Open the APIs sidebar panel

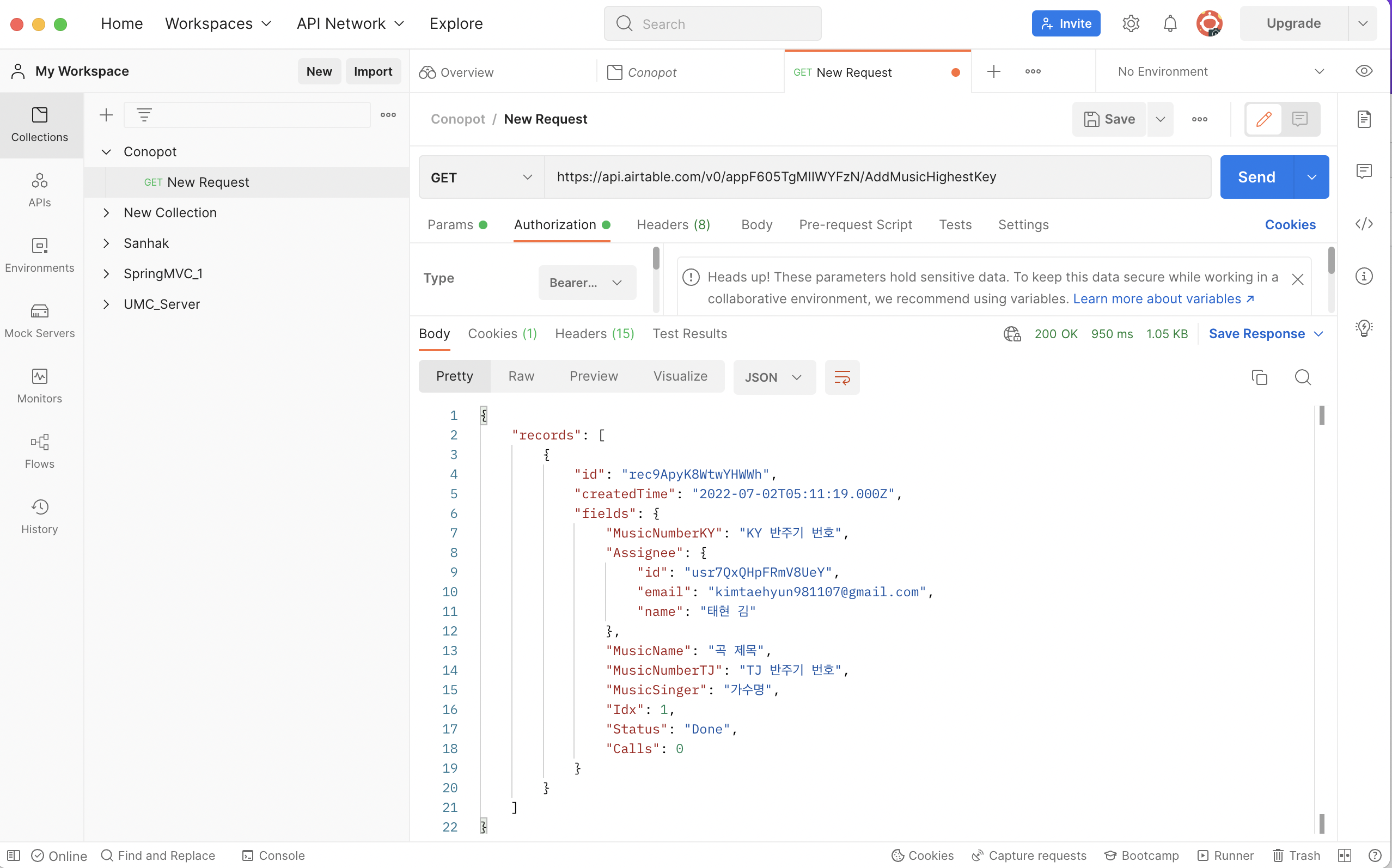click(x=40, y=190)
